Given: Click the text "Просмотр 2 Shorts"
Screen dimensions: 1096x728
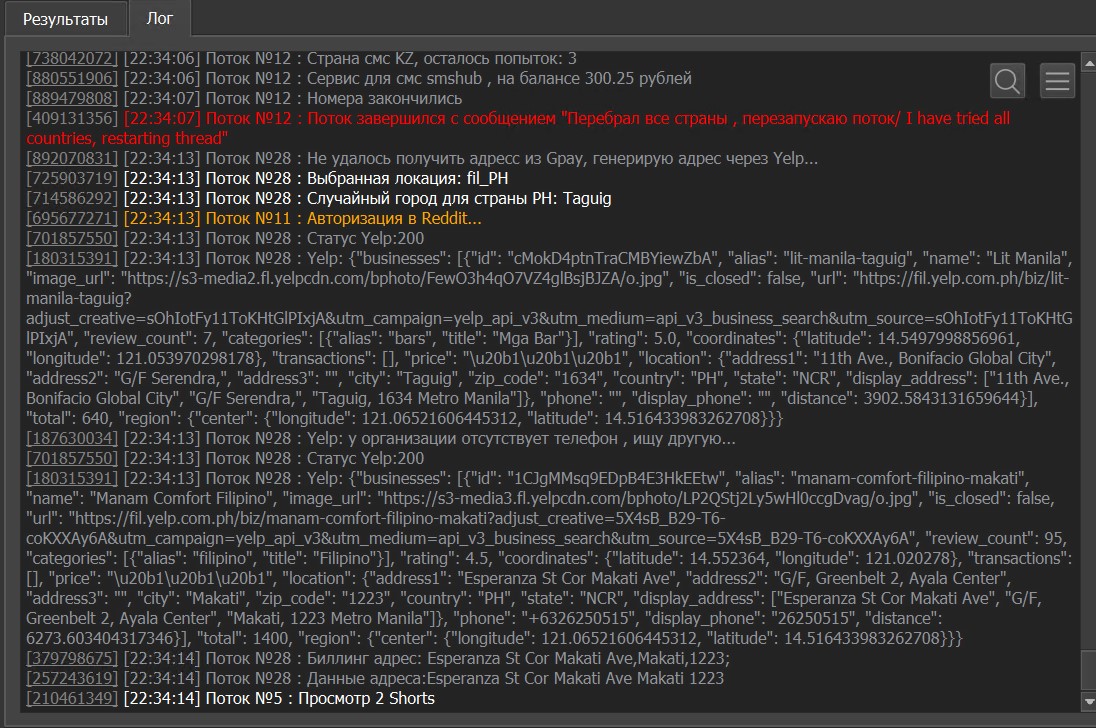Looking at the screenshot, I should click(x=366, y=699).
